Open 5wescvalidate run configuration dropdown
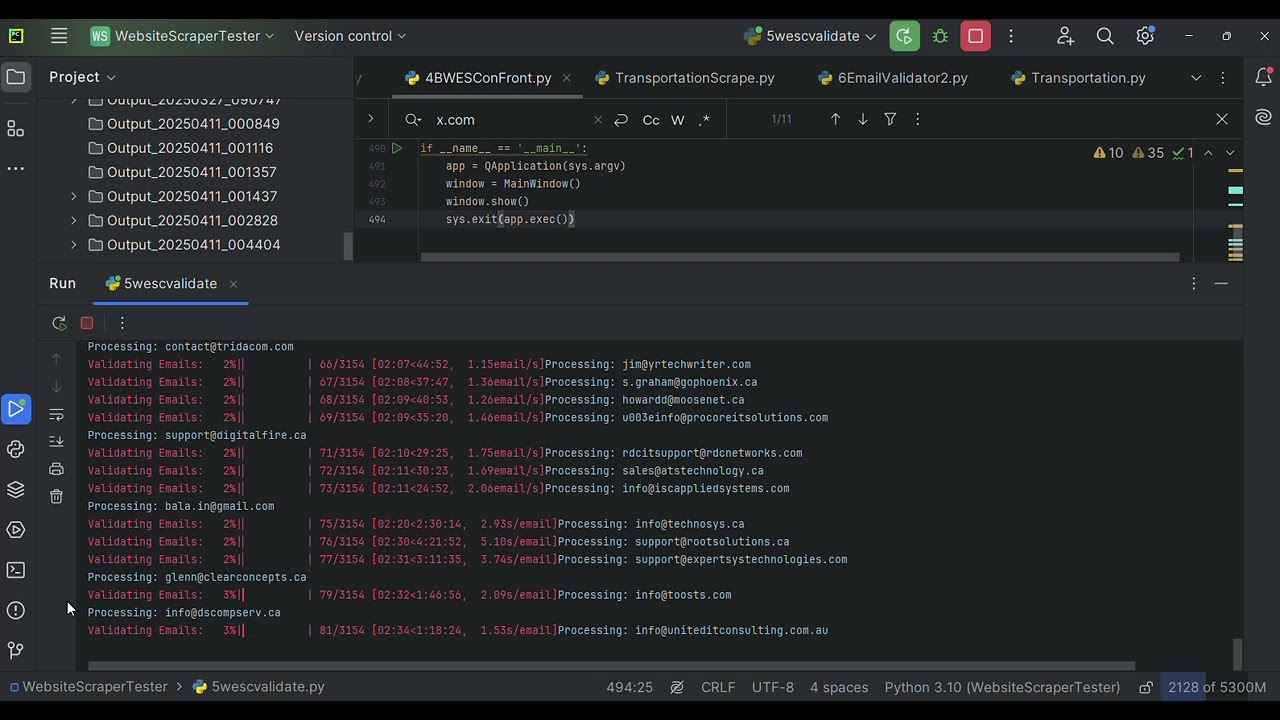1280x720 pixels. 810,36
